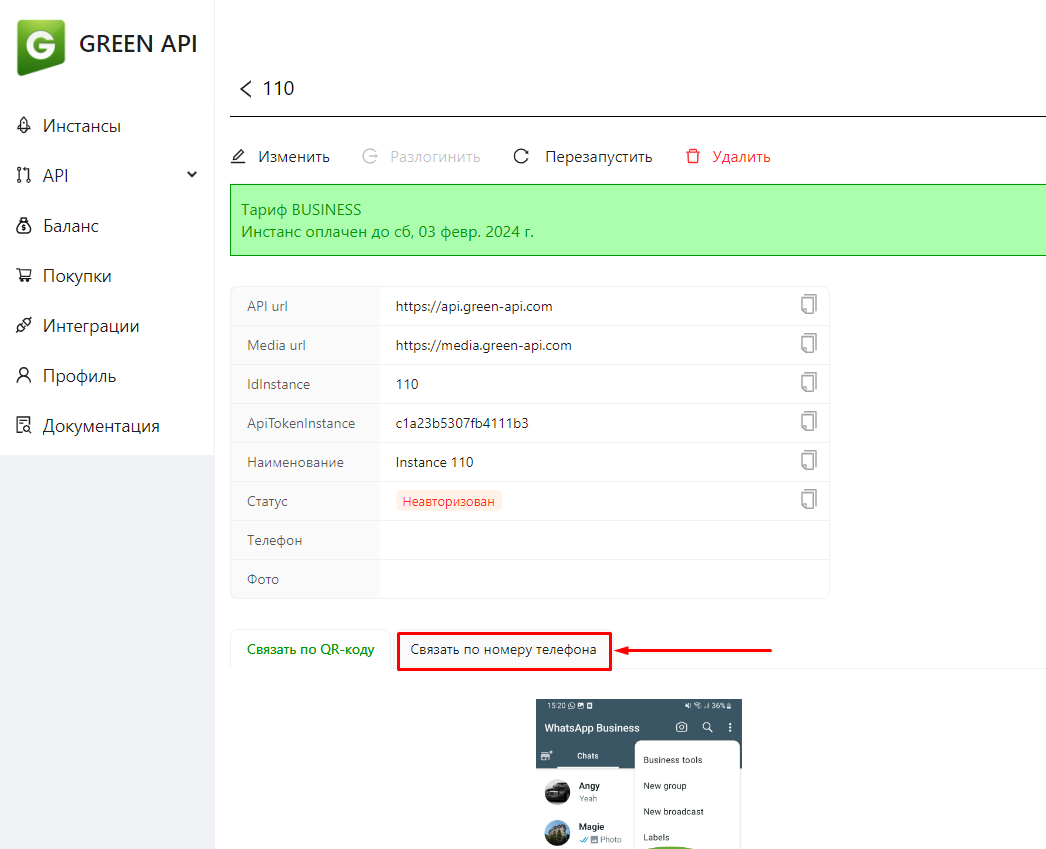Switch to Связать по номеру телефона tab
Viewport: 1046px width, 849px height.
[x=503, y=650]
